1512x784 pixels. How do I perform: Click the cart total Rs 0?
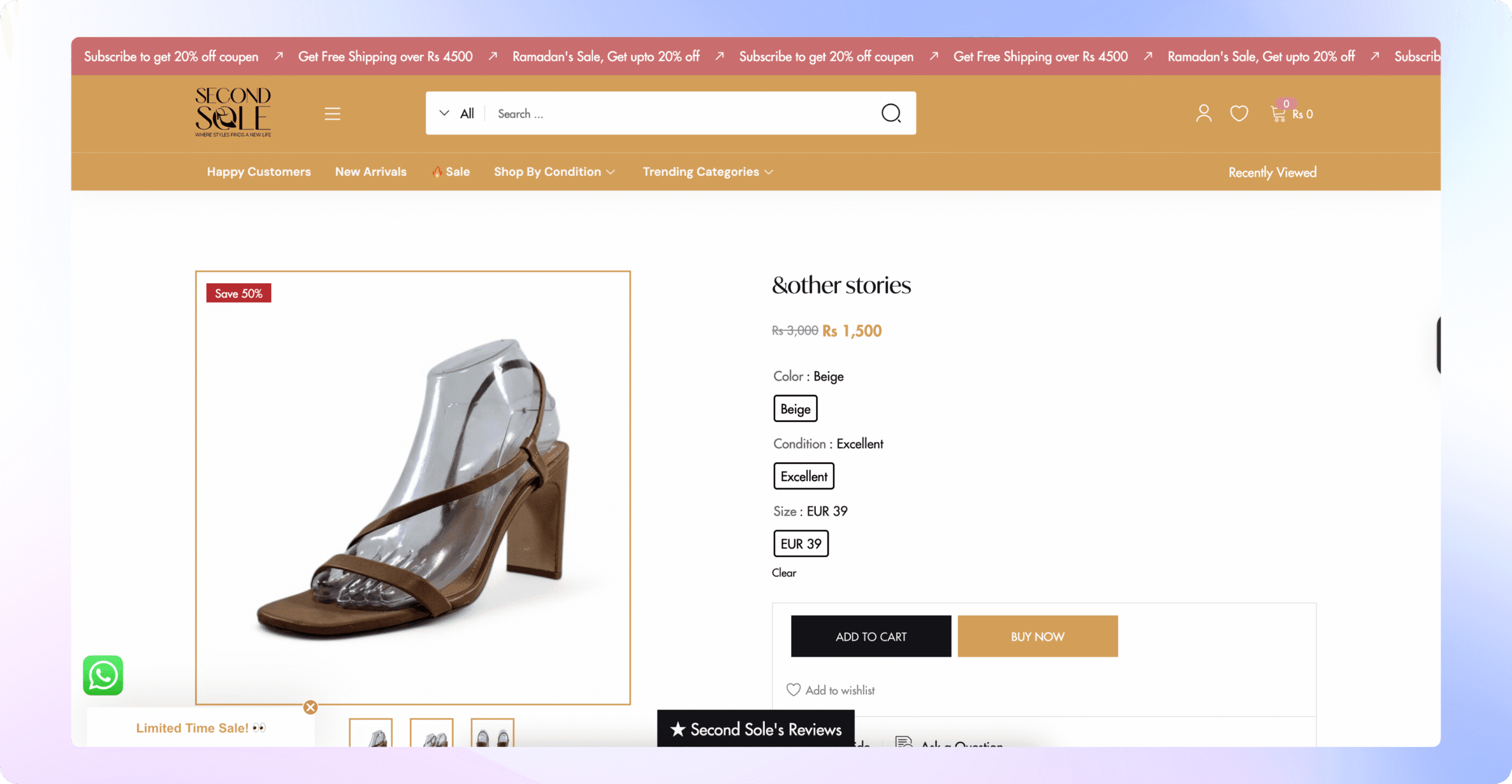click(x=1302, y=114)
